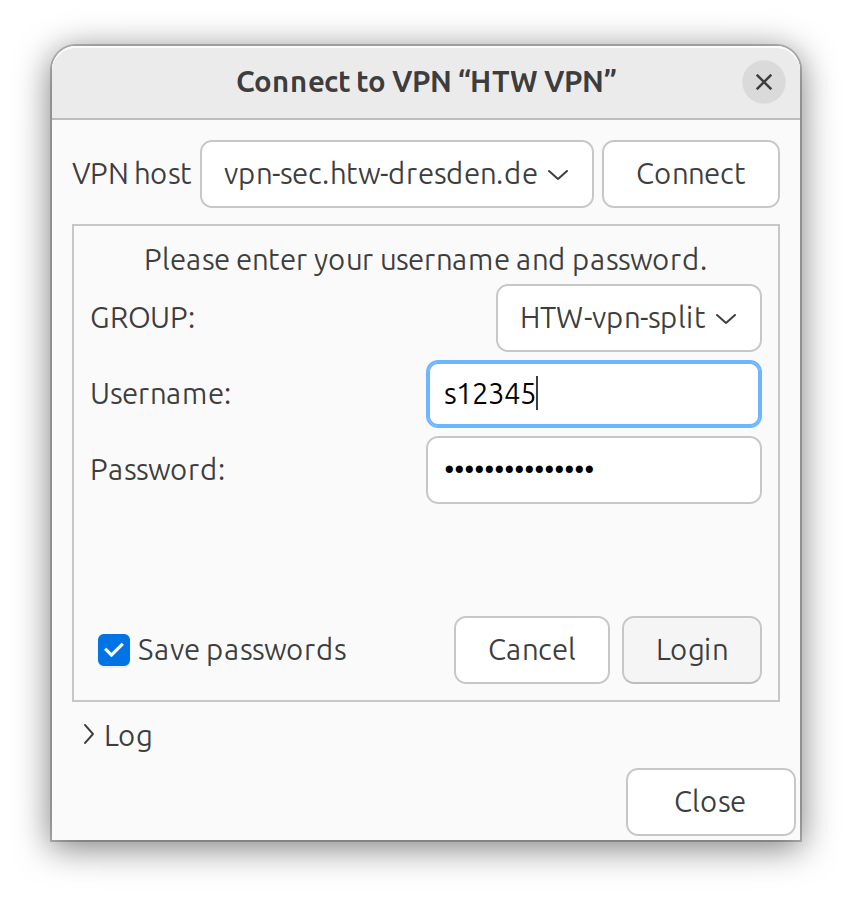Image resolution: width=852 pixels, height=898 pixels.
Task: Open the HTW-vpn-split GROUP dropdown
Action: [x=628, y=319]
